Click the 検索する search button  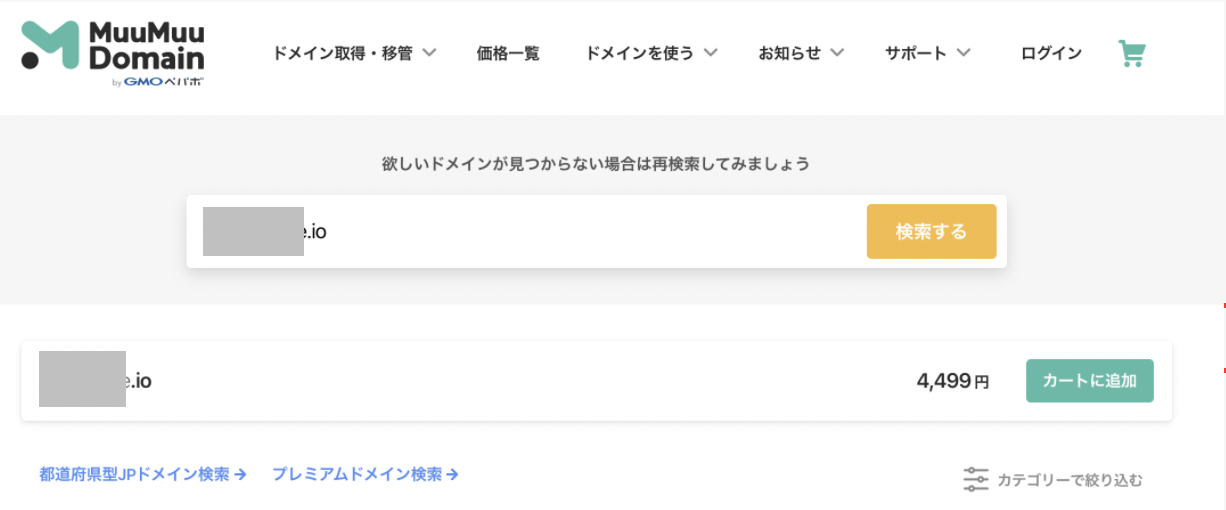[x=931, y=231]
